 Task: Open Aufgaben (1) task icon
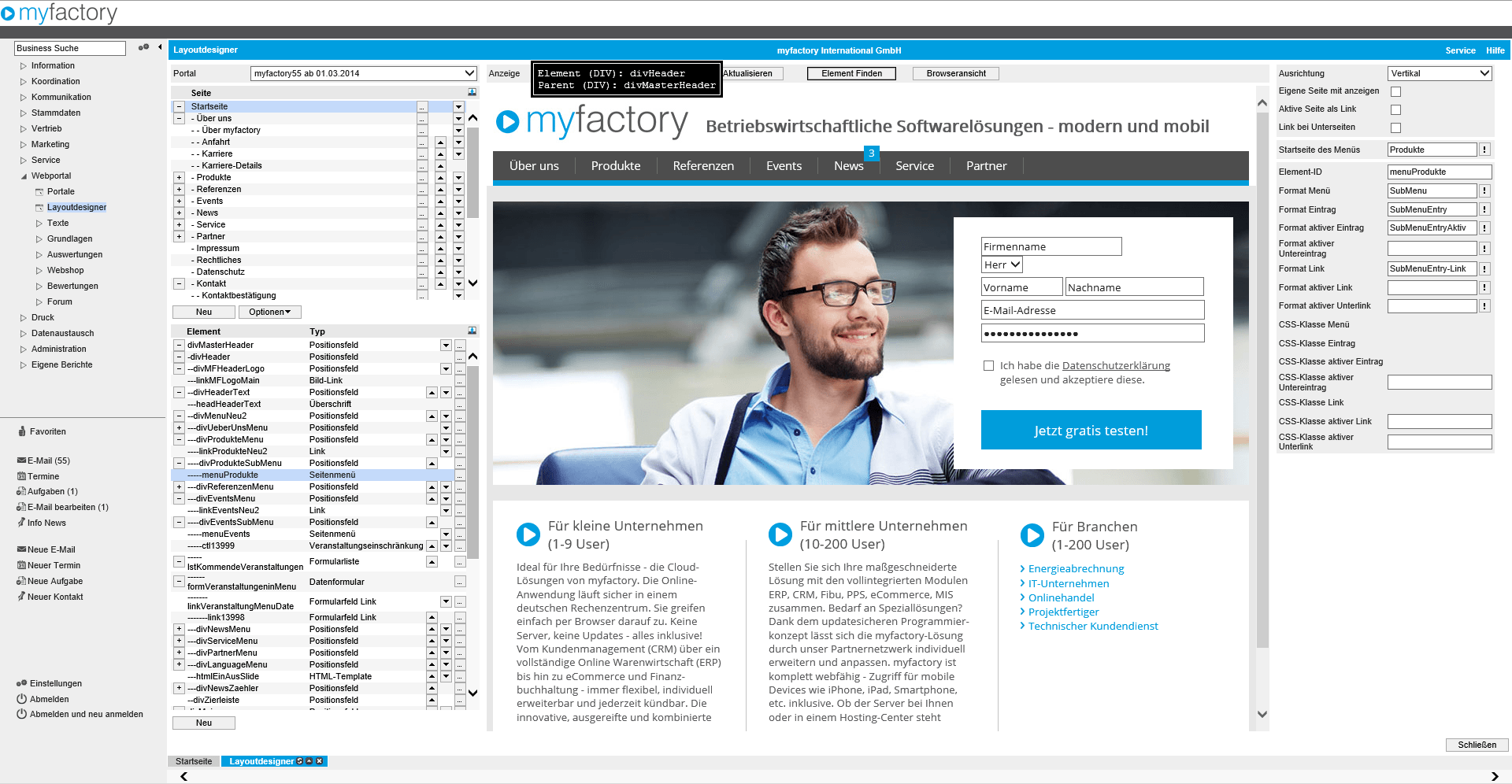point(21,491)
